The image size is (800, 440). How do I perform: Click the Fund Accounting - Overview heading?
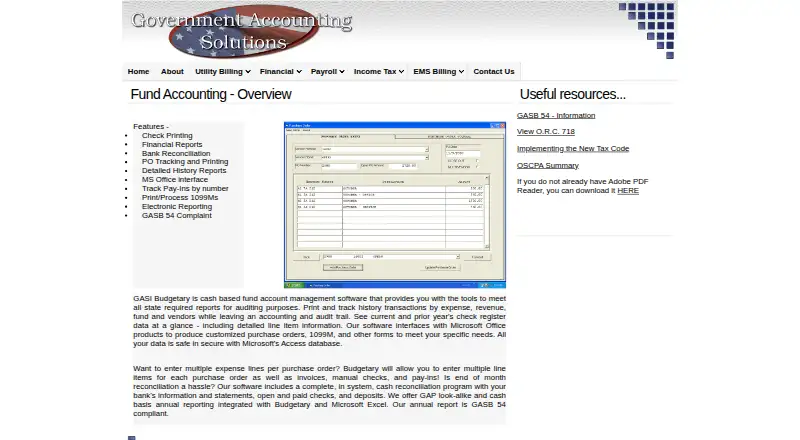click(211, 94)
